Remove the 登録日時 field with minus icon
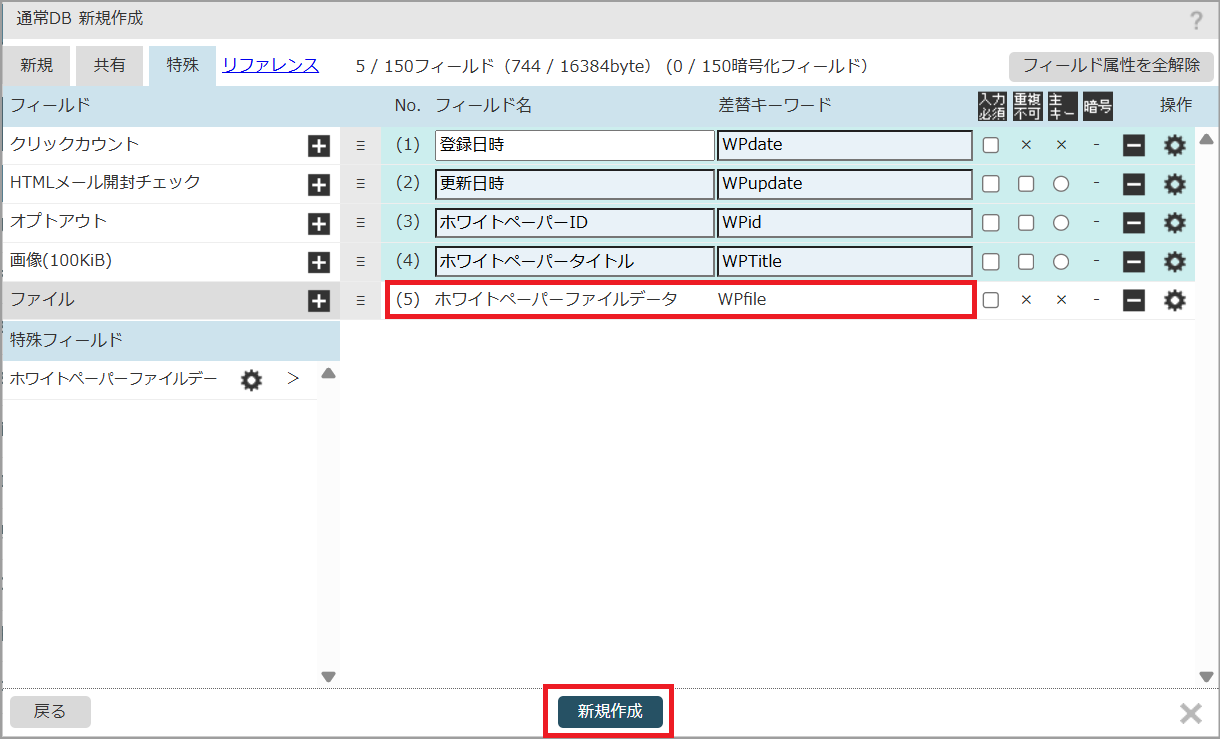This screenshot has height=739, width=1220. coord(1133,146)
